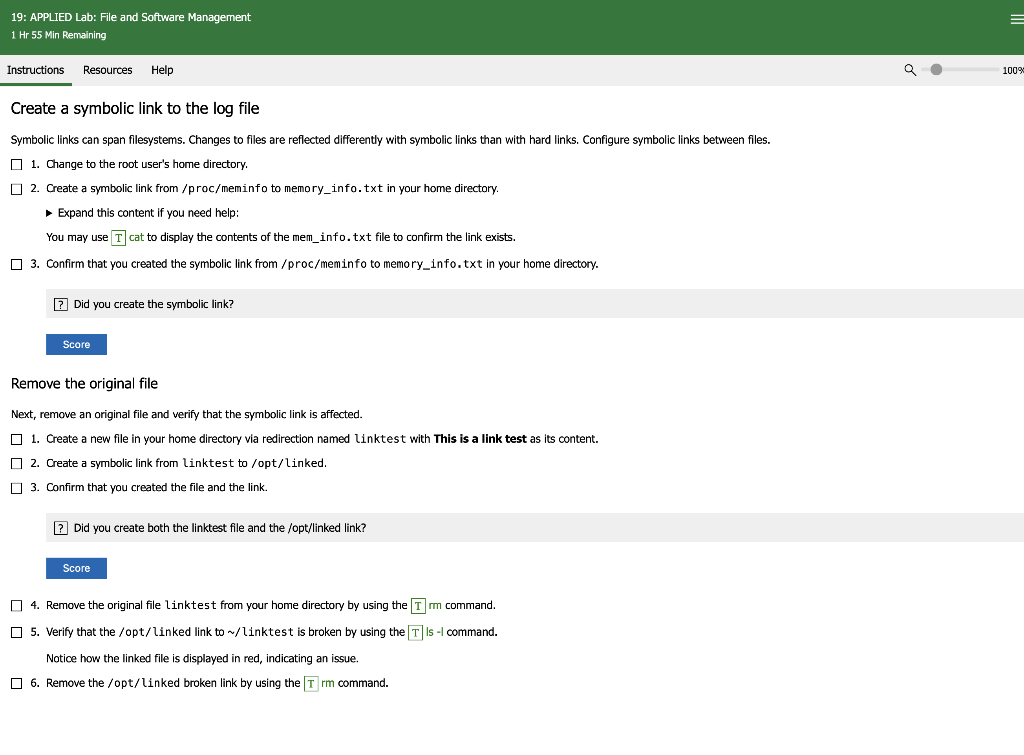
Task: Open the Help tab
Action: click(162, 70)
